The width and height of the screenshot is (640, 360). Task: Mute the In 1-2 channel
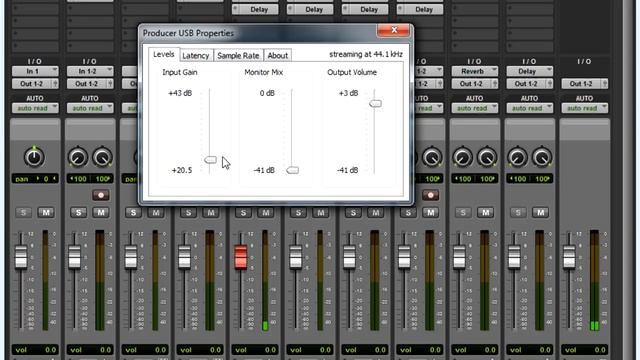pyautogui.click(x=101, y=213)
